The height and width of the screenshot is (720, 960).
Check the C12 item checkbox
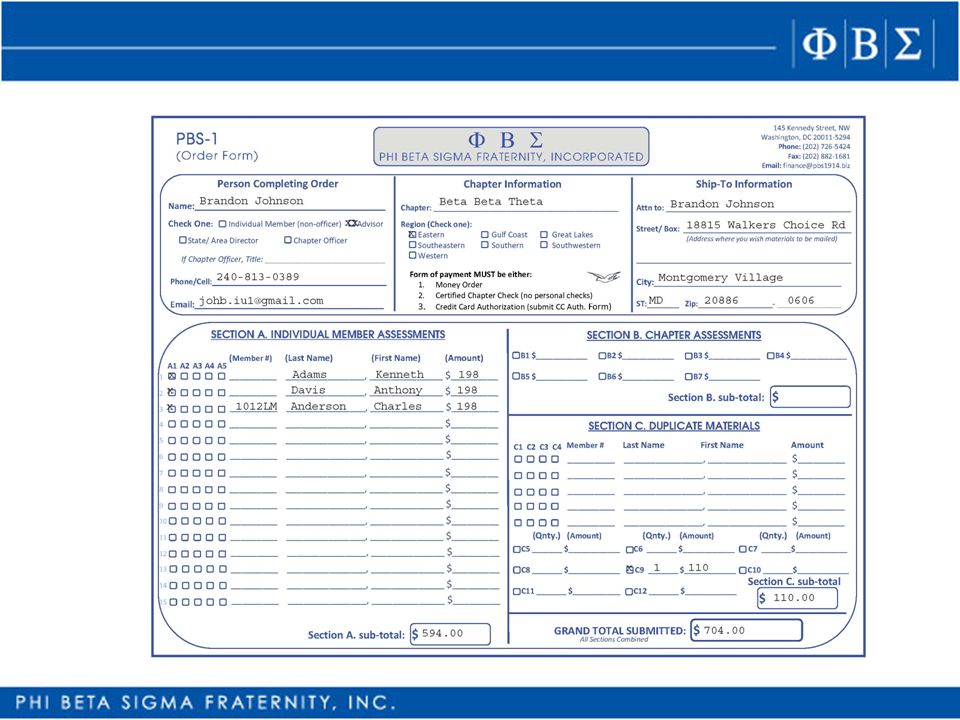click(629, 591)
